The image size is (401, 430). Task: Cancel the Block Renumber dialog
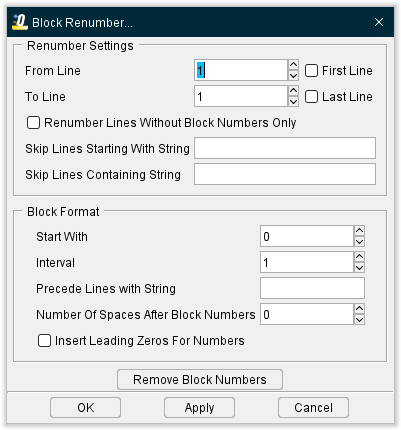point(313,407)
